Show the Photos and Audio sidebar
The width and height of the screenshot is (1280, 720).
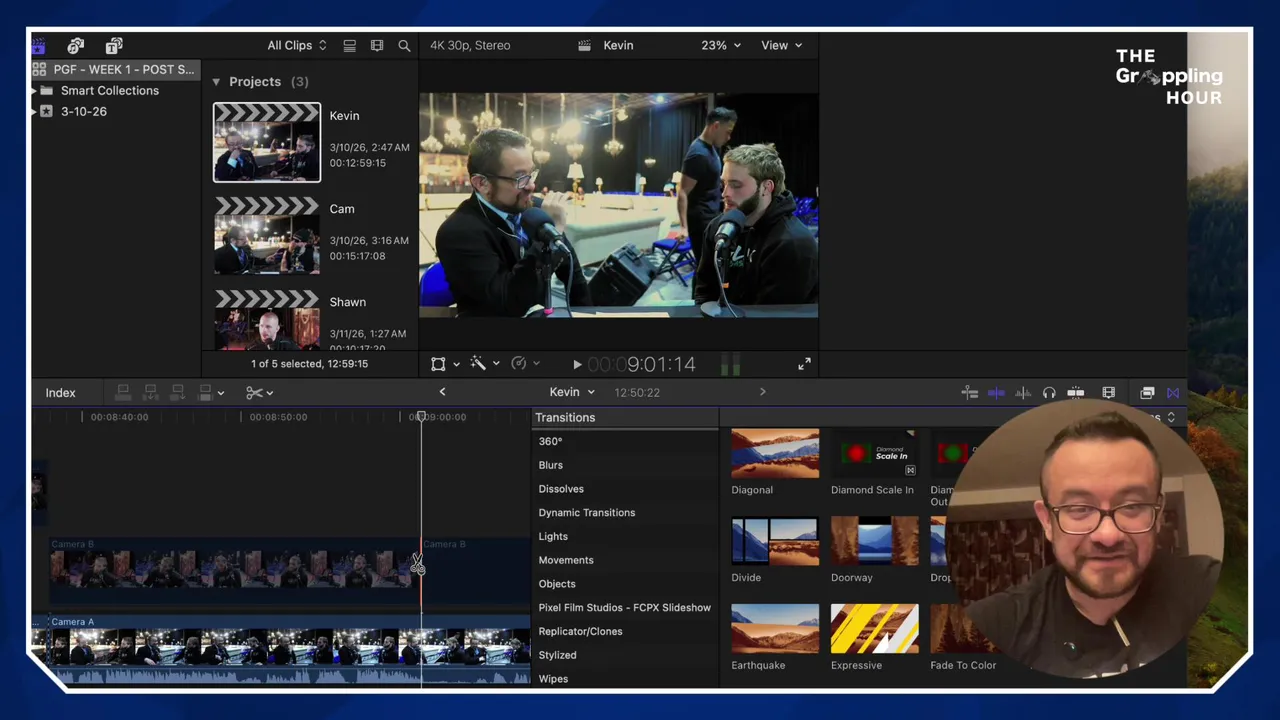pos(76,45)
